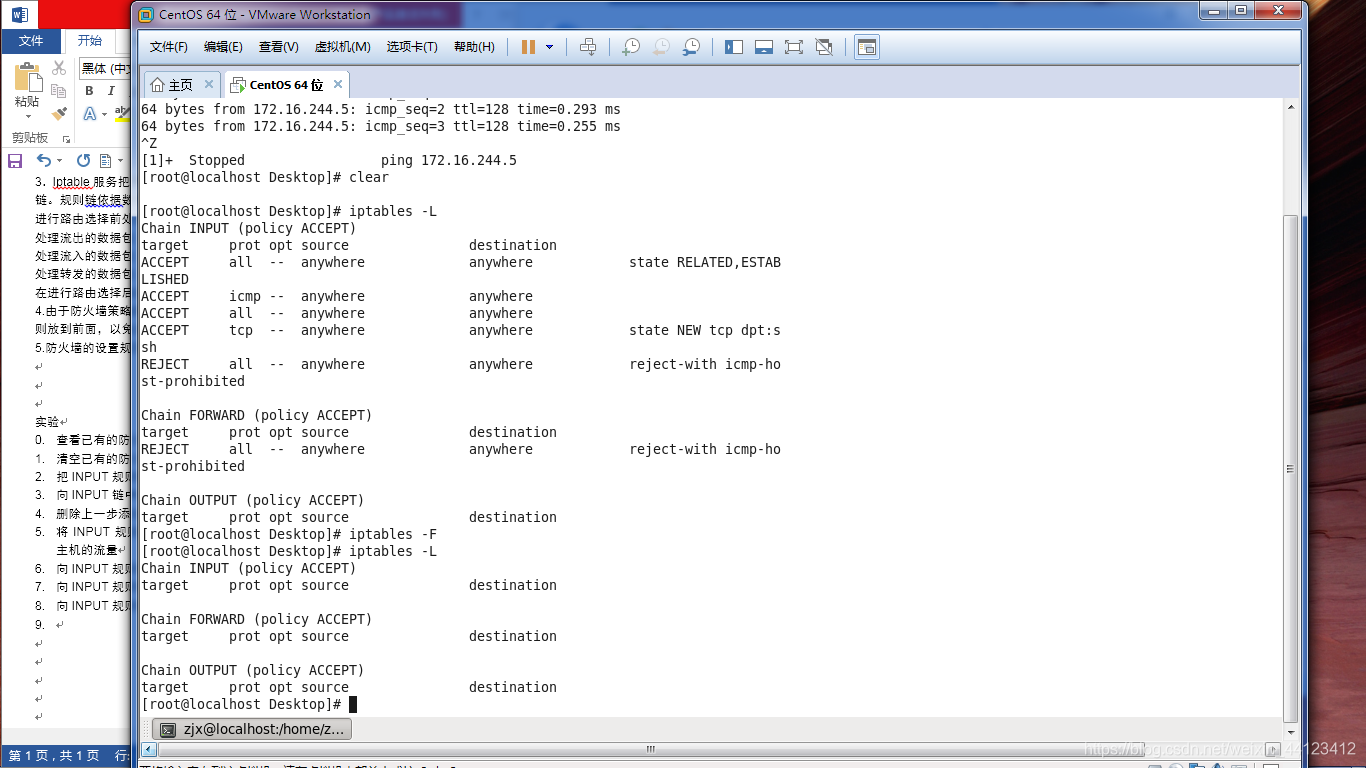Toggle the thumbnail bar icon in VMware toolbar
The height and width of the screenshot is (768, 1366).
764,47
